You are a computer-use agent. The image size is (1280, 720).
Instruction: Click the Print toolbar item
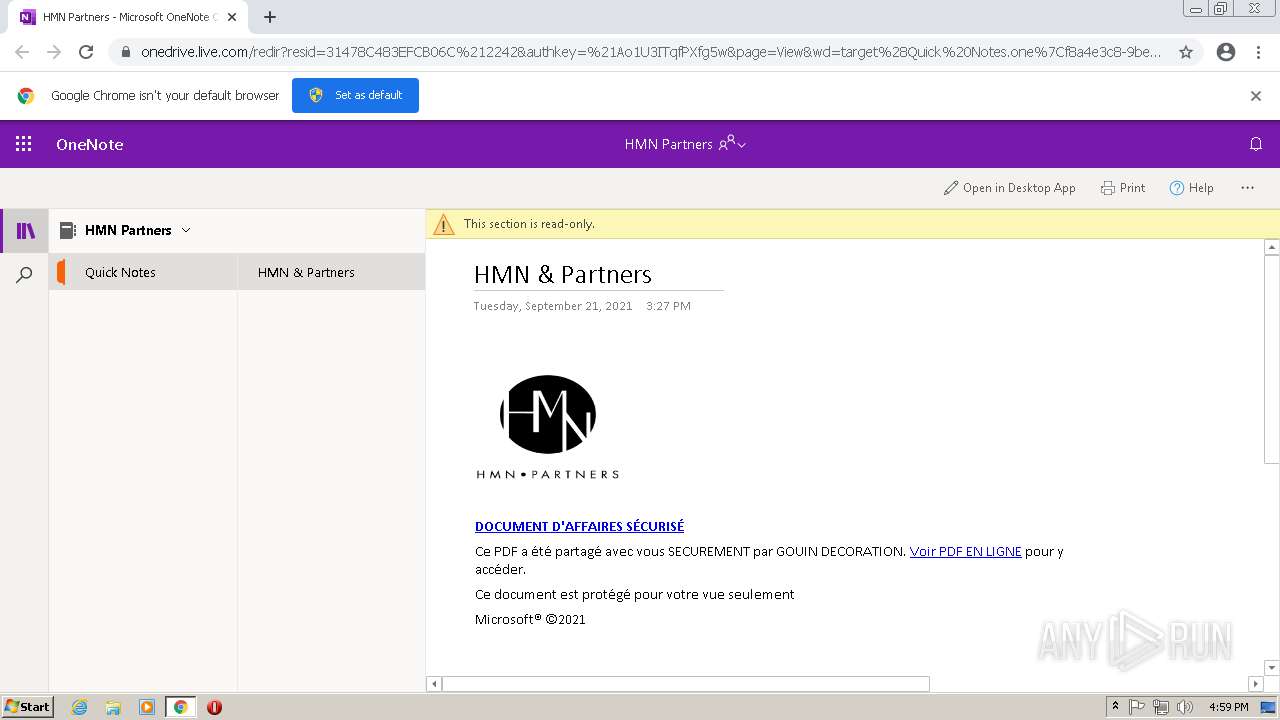1123,188
